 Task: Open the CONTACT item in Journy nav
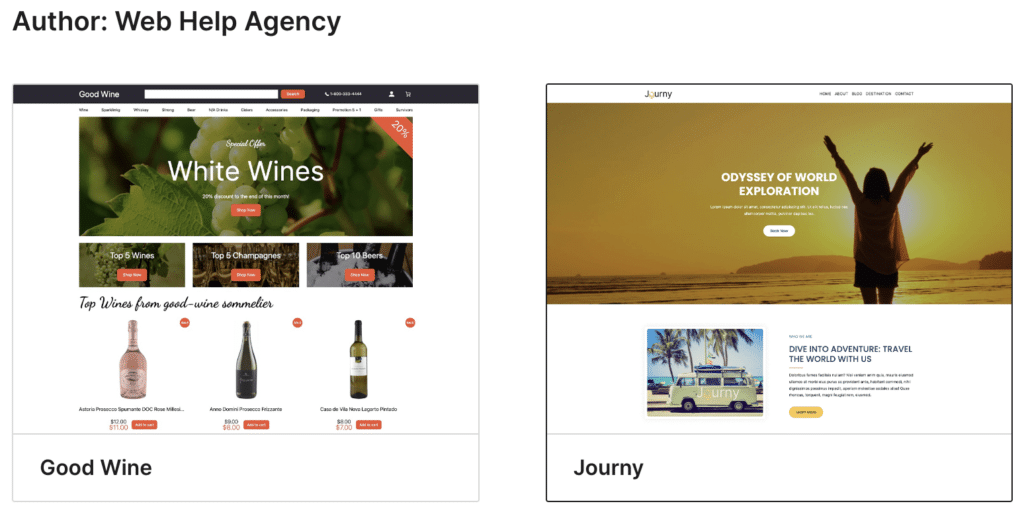tap(904, 94)
